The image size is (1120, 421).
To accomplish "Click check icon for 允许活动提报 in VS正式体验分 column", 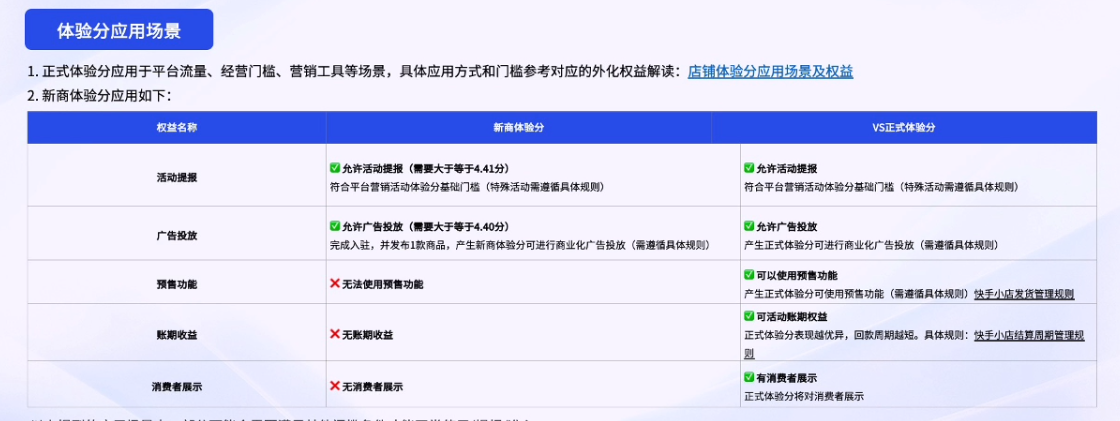I will [x=749, y=168].
